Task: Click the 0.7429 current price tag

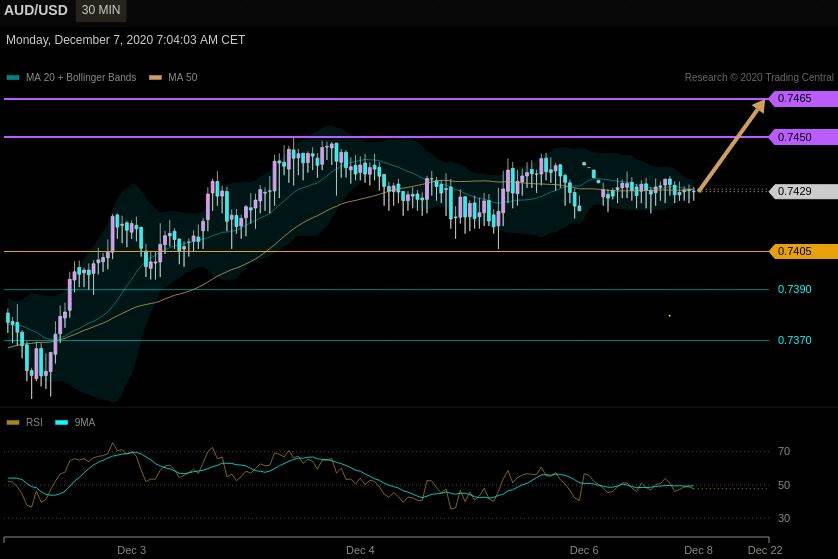Action: (x=803, y=191)
